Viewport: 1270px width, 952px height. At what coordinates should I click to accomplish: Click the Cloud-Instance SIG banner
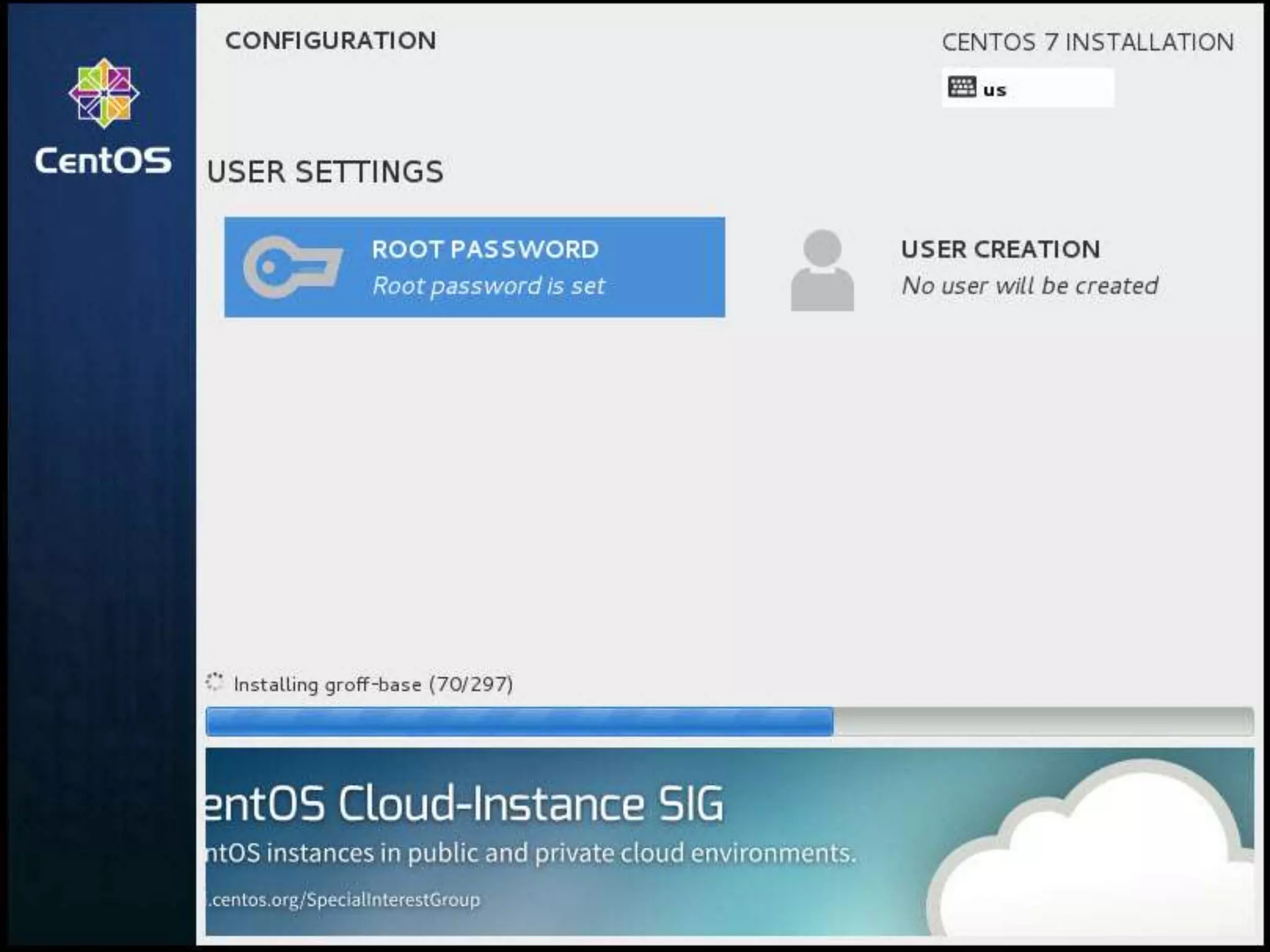[729, 842]
